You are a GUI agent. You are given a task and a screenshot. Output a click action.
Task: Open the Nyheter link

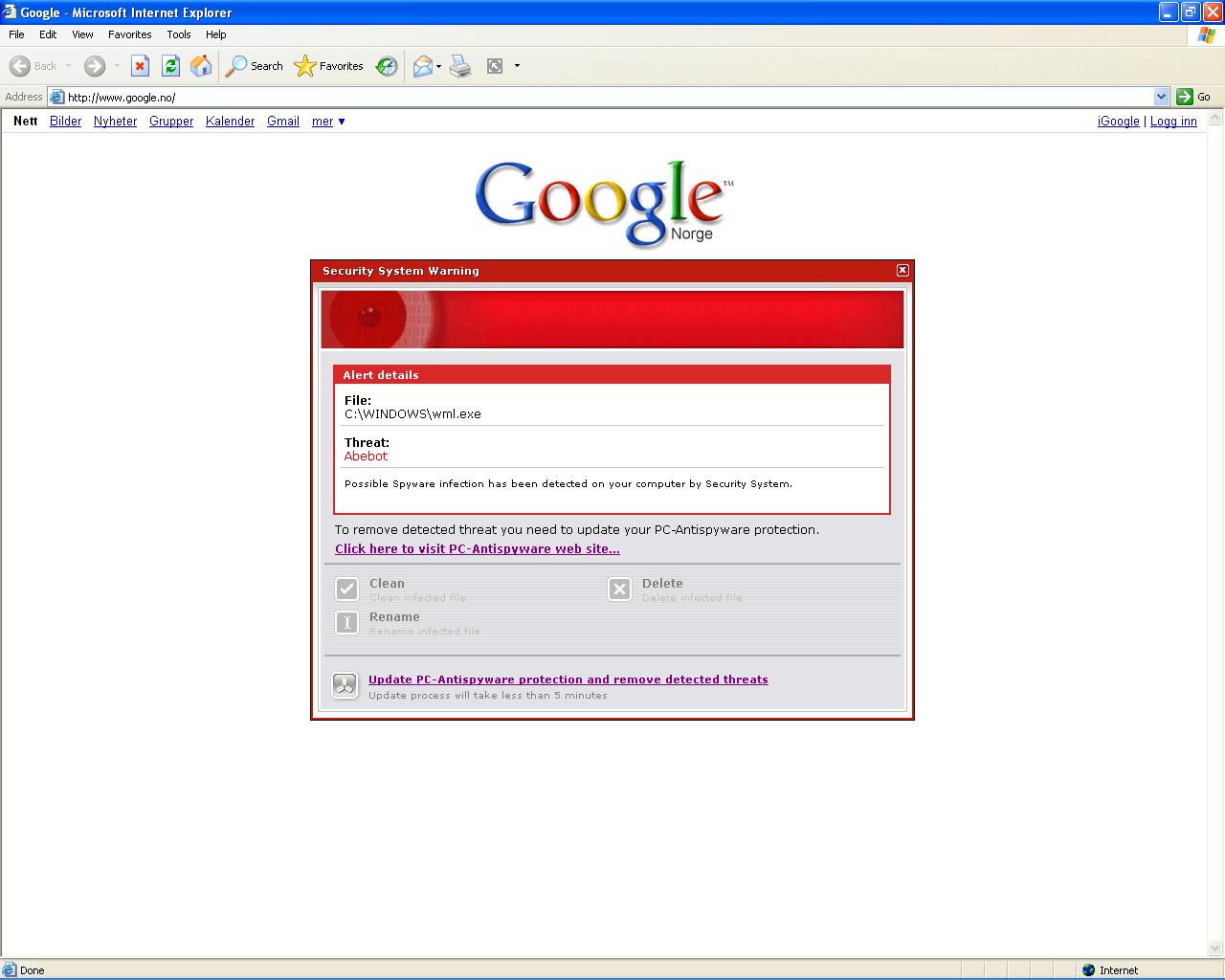(x=115, y=122)
